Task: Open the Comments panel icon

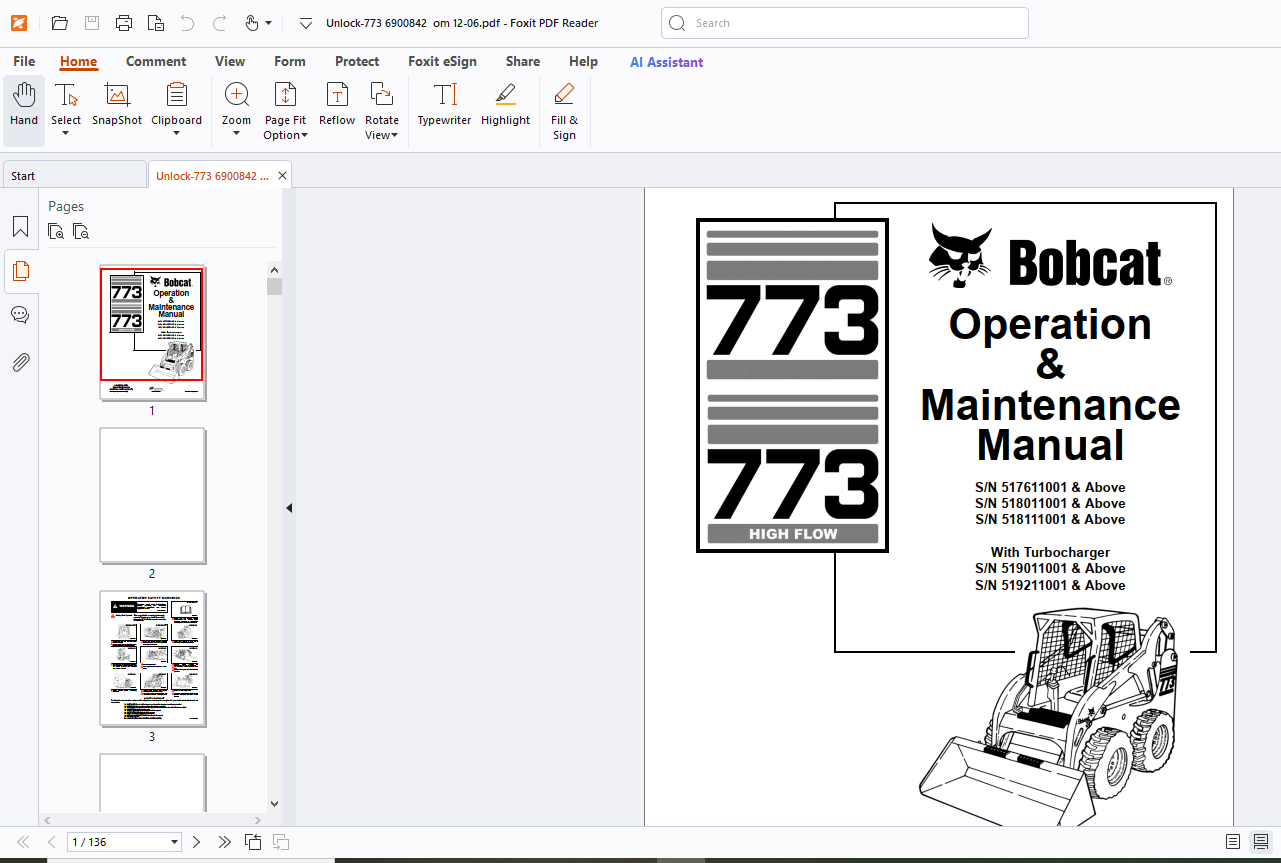Action: tap(20, 315)
